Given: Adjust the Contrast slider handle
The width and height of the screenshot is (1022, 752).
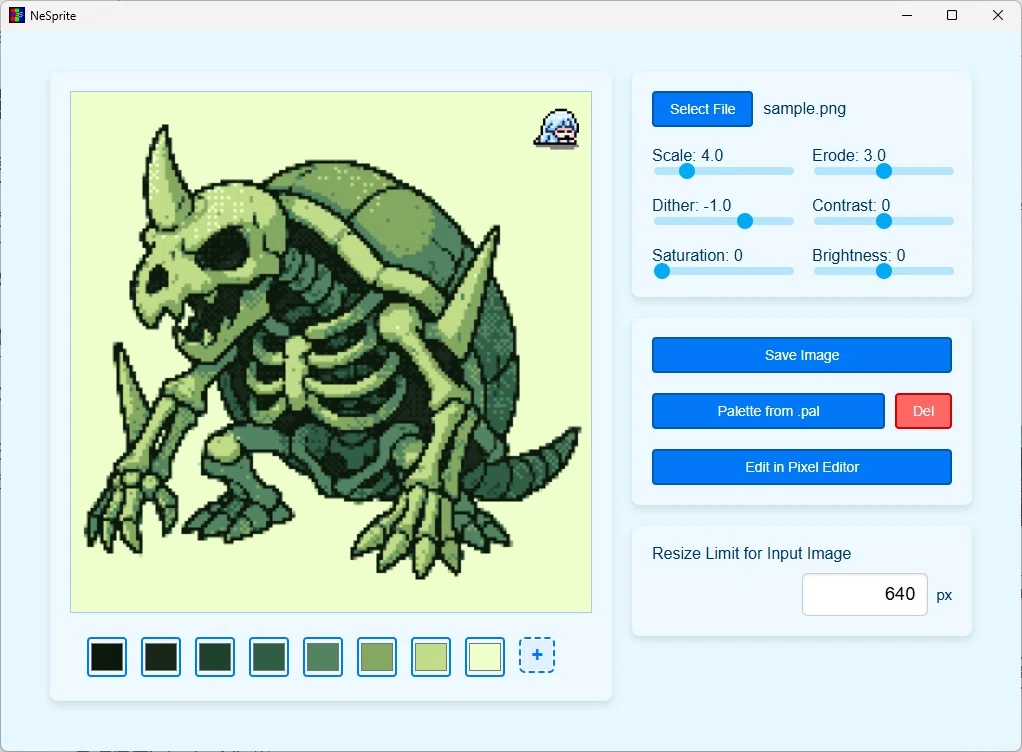Looking at the screenshot, I should pos(883,222).
